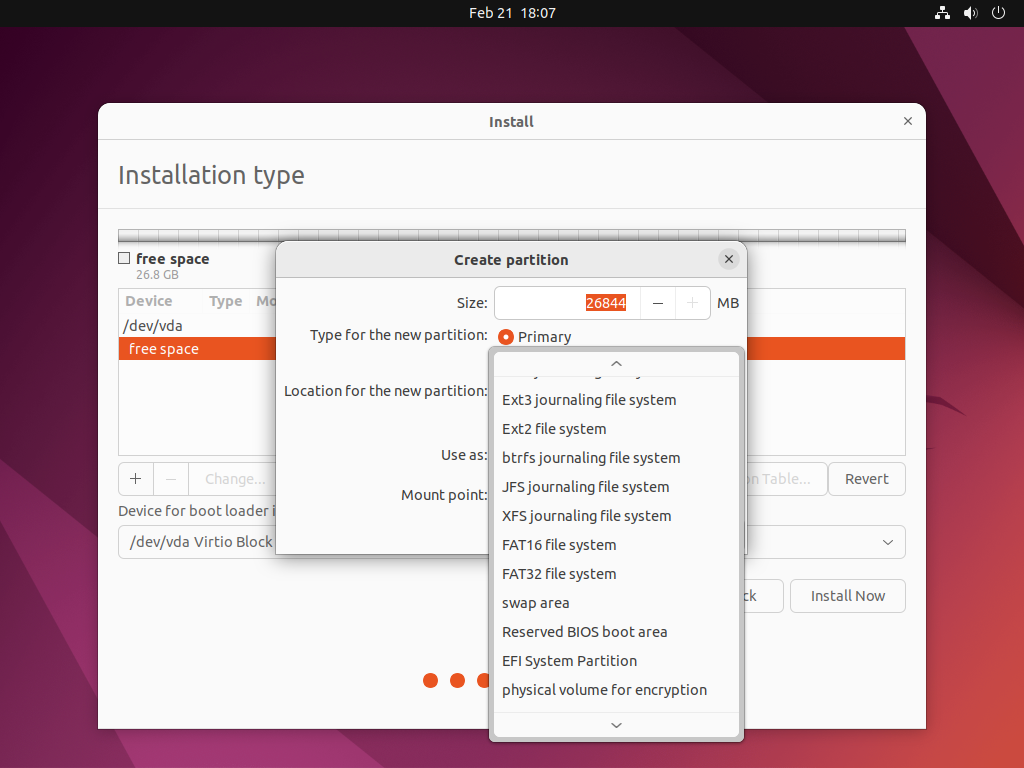This screenshot has height=768, width=1024.
Task: Click the power icon in top bar
Action: 998,13
